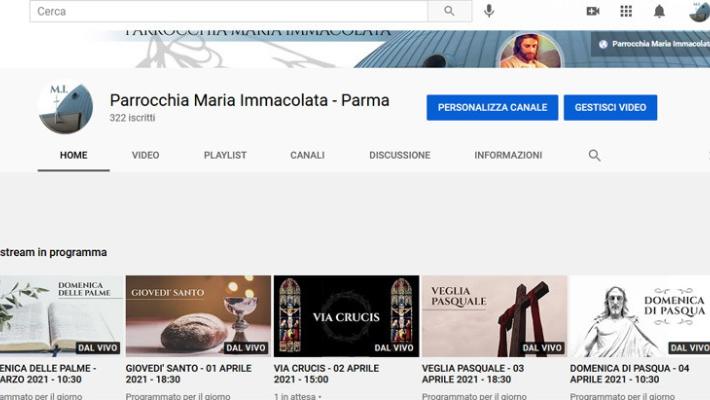Screen dimensions: 710x400
Task: Click the channel search magnifier icon
Action: tap(594, 155)
